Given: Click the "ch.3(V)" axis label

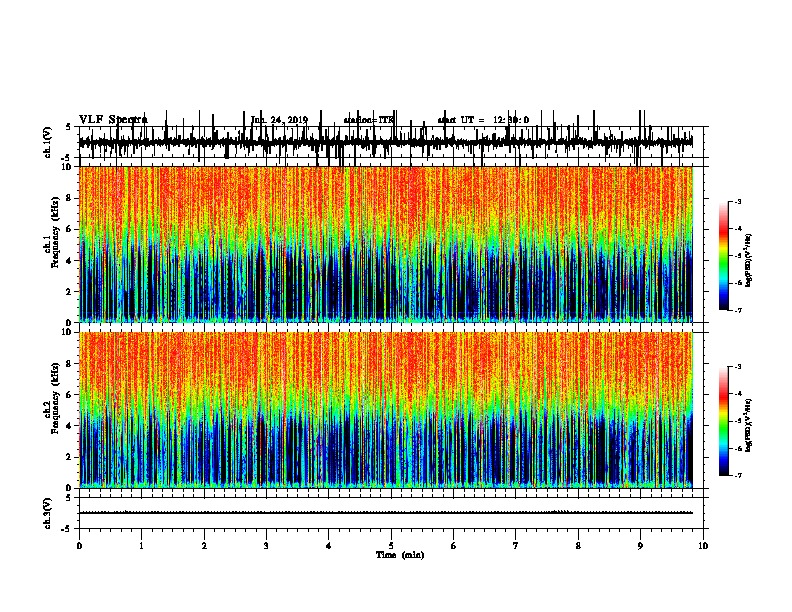Looking at the screenshot, I should click(47, 513).
